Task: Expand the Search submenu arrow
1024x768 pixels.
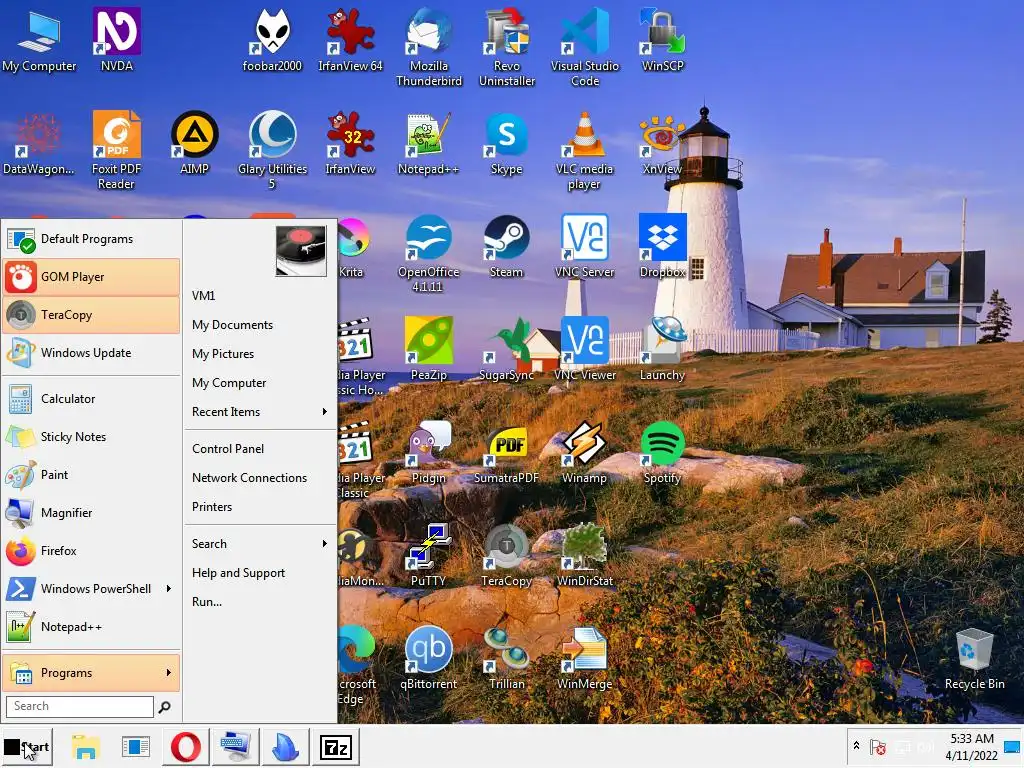Action: pyautogui.click(x=325, y=543)
